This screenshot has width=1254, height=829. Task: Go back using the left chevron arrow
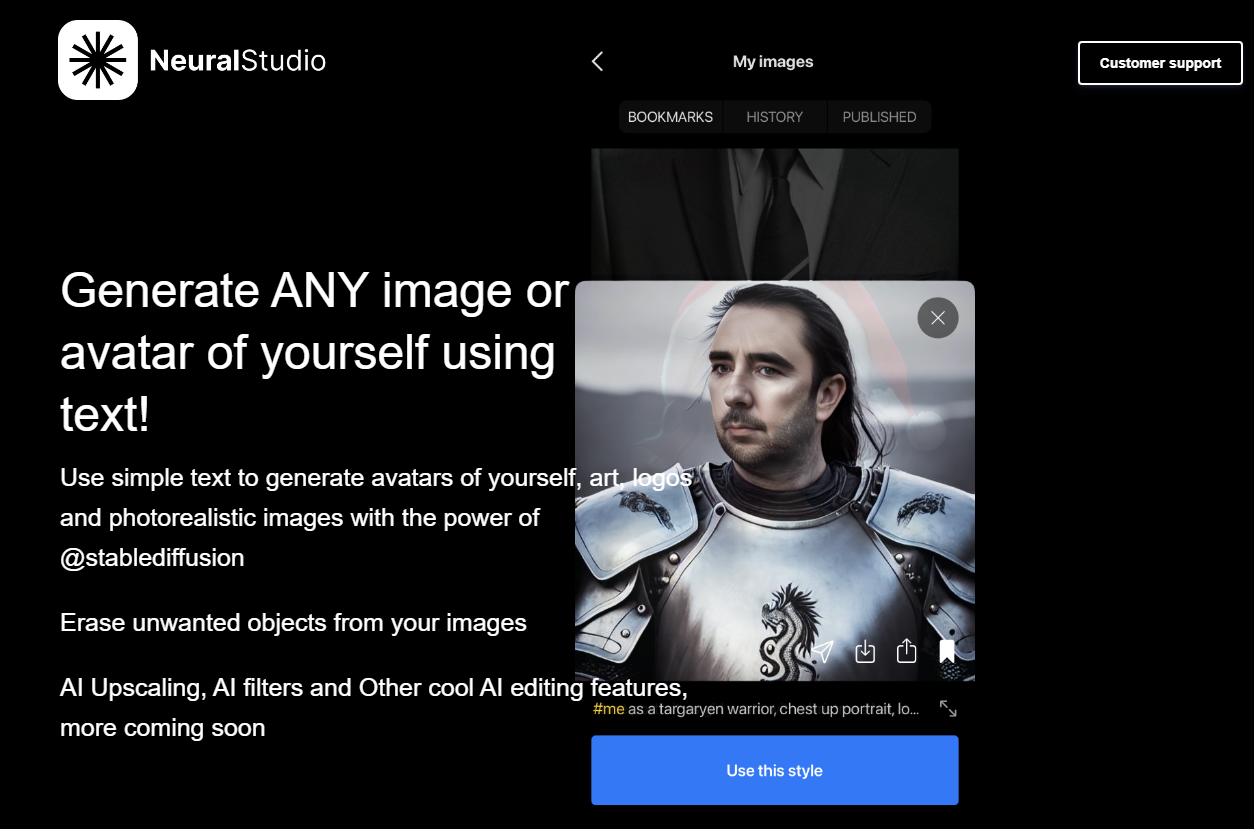(x=598, y=62)
